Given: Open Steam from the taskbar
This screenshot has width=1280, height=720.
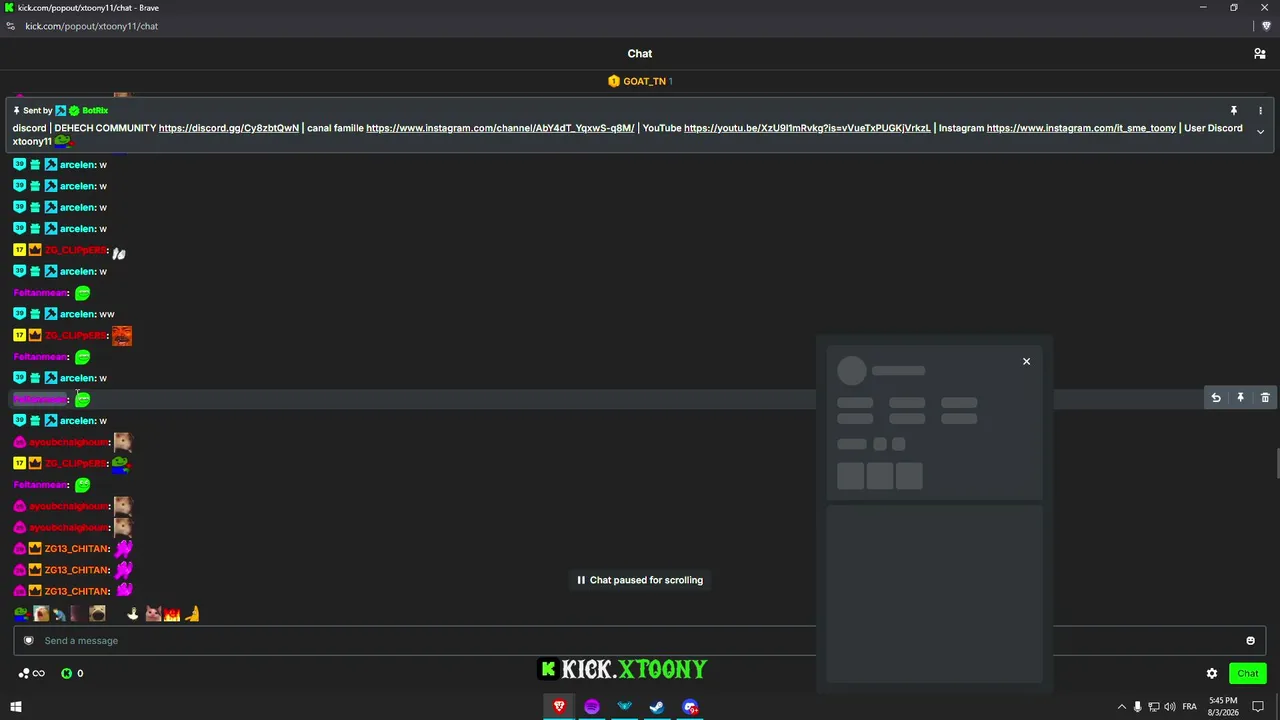Looking at the screenshot, I should (x=657, y=707).
